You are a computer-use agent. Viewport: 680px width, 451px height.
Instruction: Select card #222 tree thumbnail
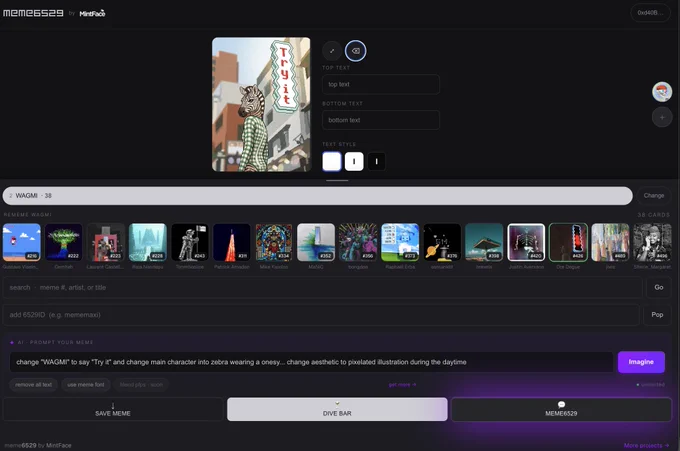pyautogui.click(x=64, y=242)
